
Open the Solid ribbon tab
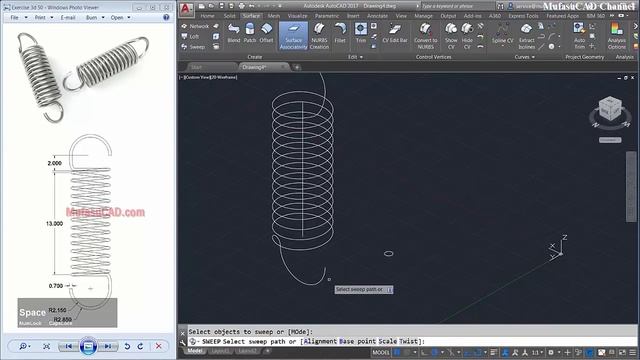click(x=229, y=16)
